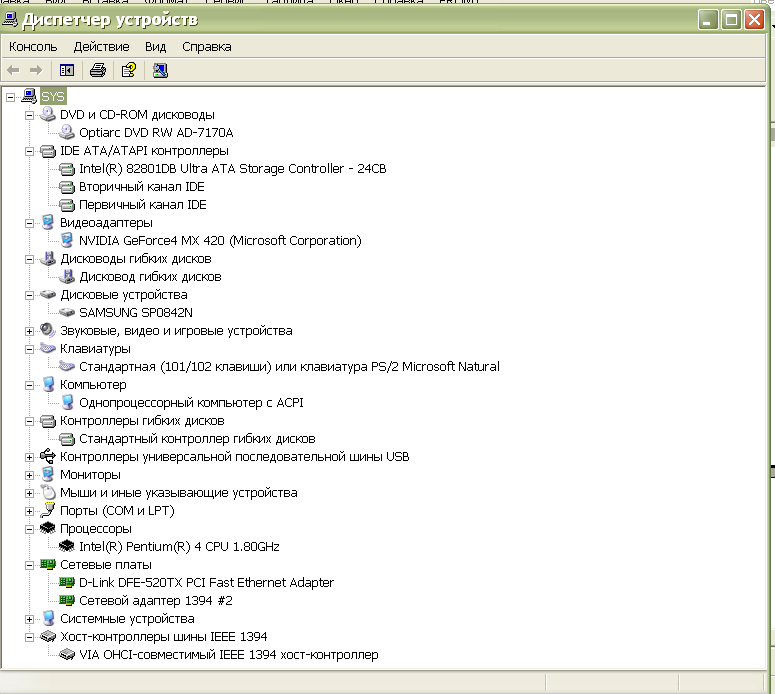
Task: Click the Хост-контроллеры шины IEEE 1394 icon
Action: pos(48,636)
